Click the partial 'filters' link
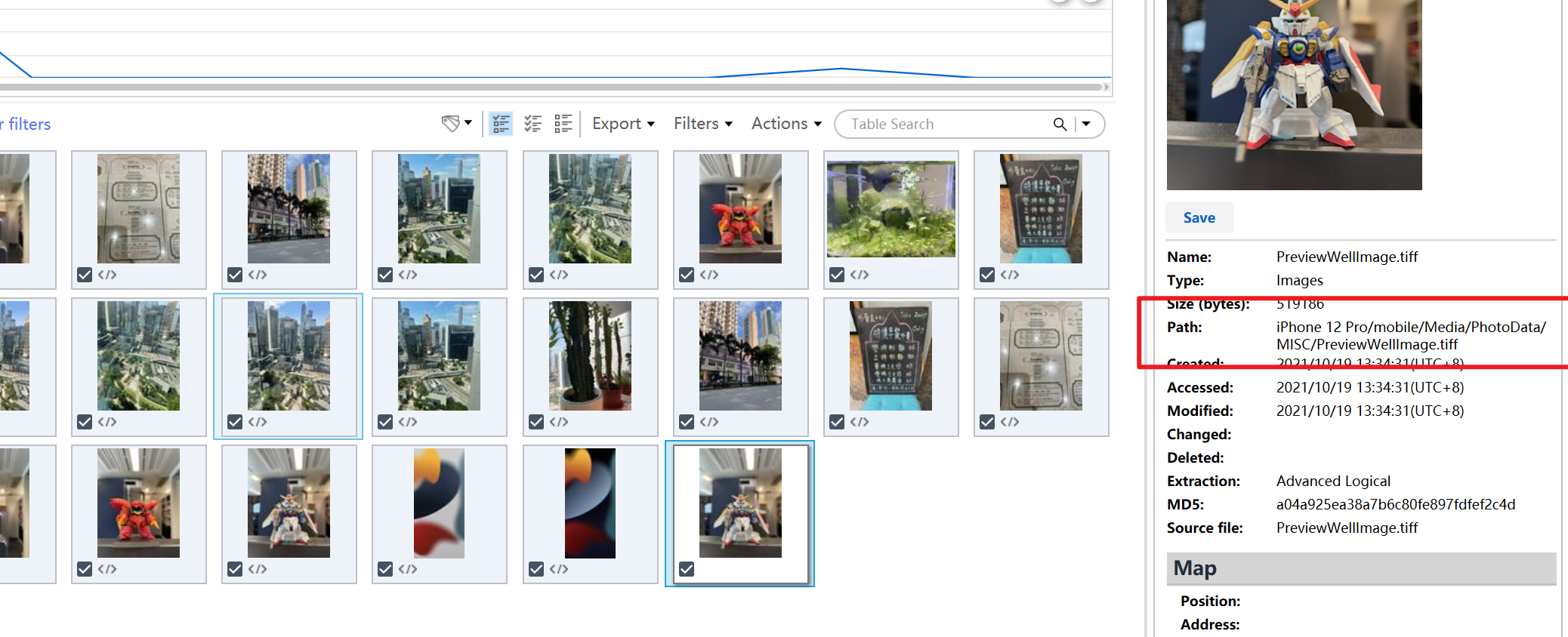This screenshot has height=637, width=1568. (26, 124)
